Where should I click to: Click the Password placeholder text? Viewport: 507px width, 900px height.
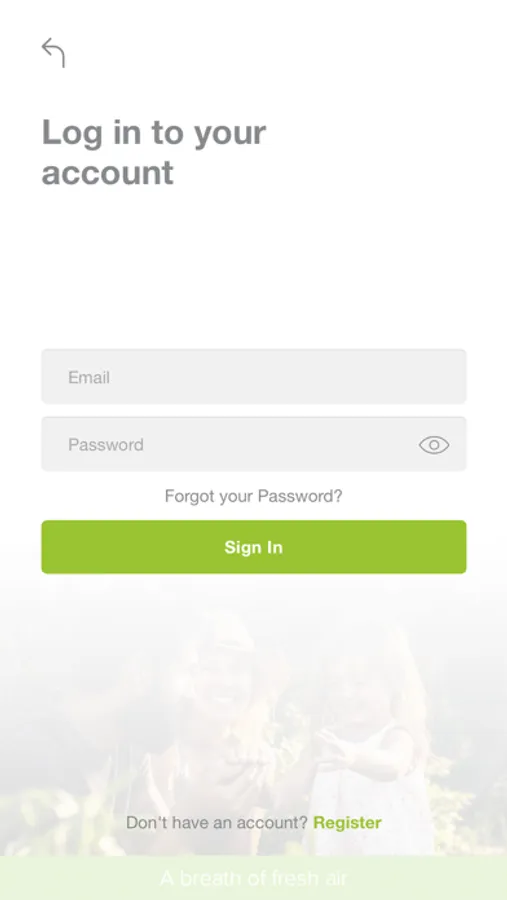106,445
